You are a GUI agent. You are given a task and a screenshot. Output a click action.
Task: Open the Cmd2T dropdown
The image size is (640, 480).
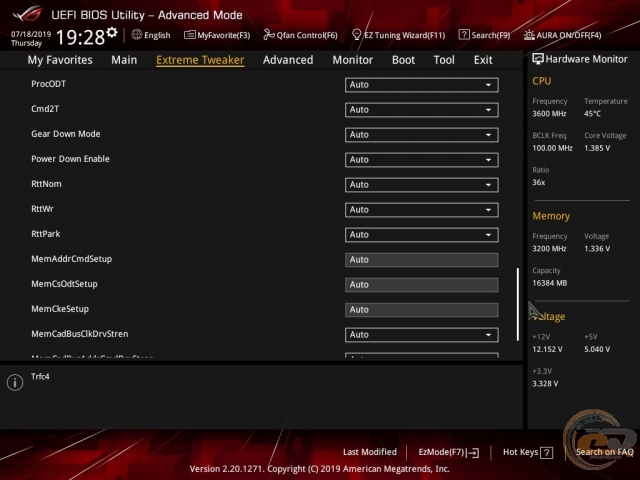tap(422, 110)
